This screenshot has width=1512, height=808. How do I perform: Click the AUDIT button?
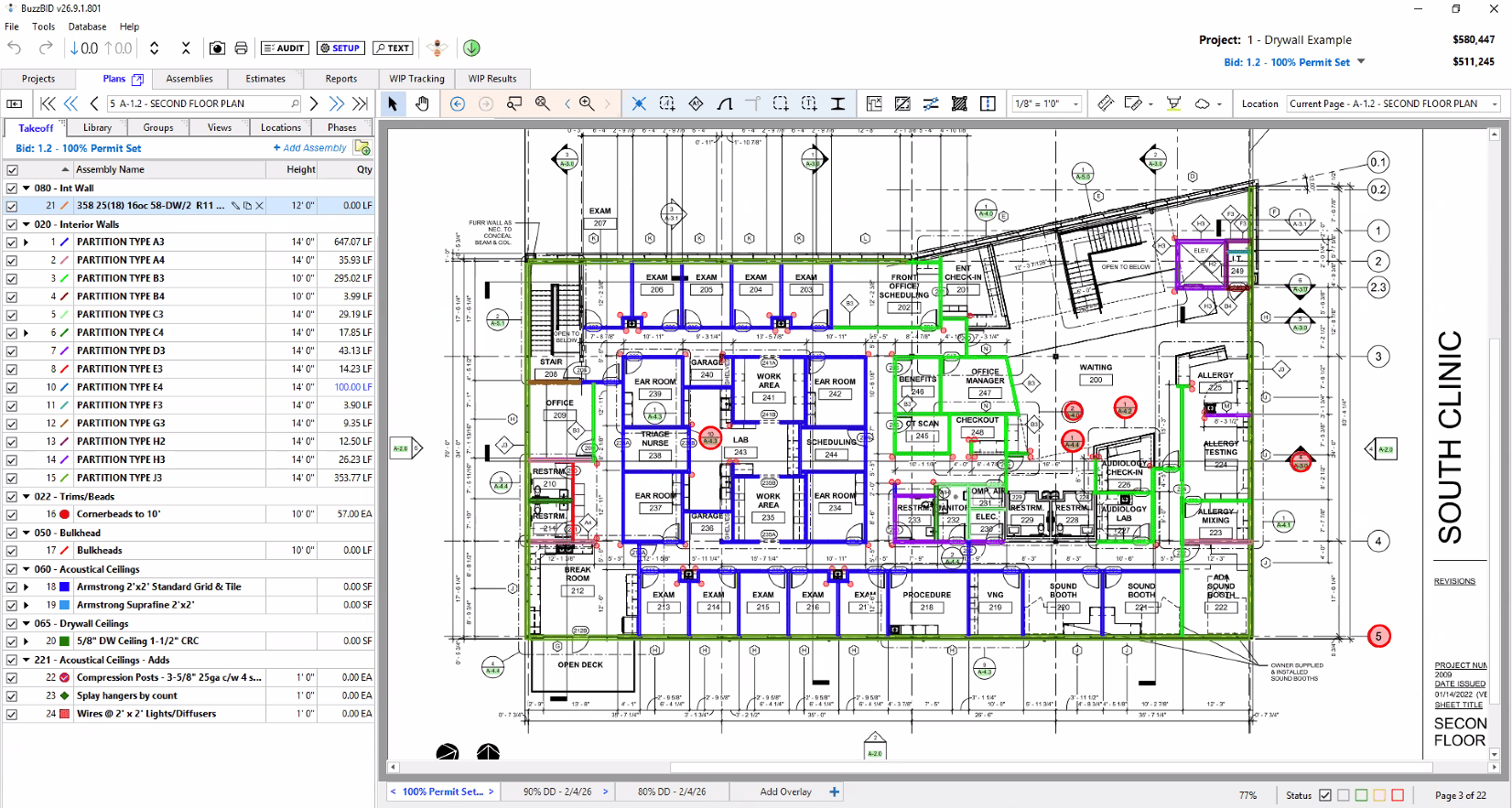click(x=285, y=48)
